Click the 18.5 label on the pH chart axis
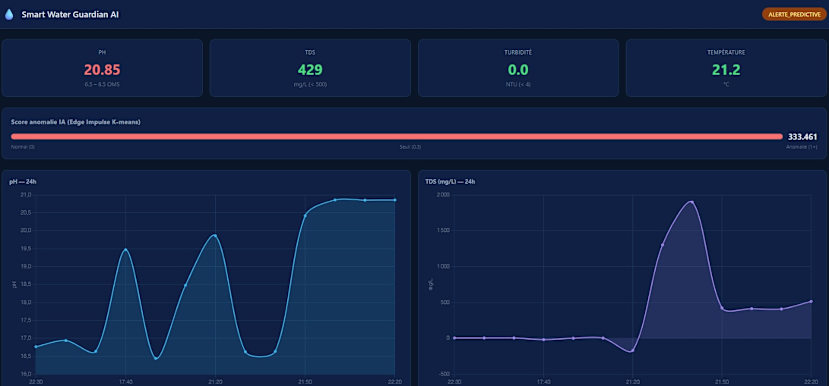 [26, 284]
